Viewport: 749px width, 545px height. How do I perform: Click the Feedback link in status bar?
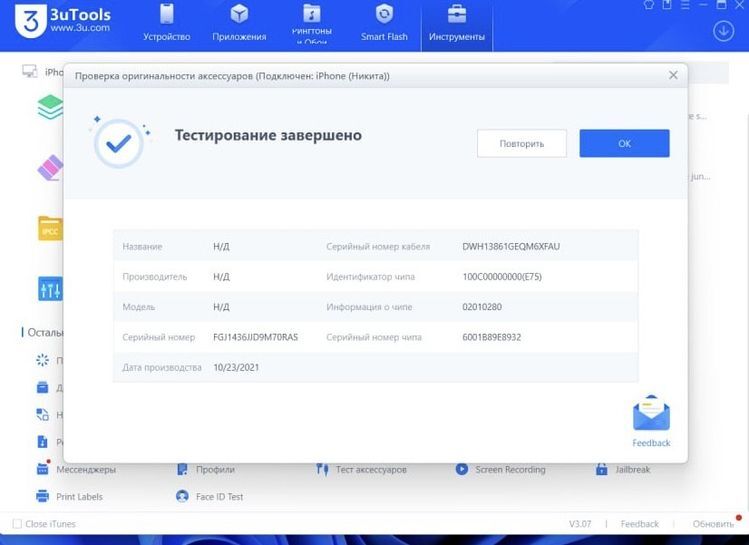639,524
